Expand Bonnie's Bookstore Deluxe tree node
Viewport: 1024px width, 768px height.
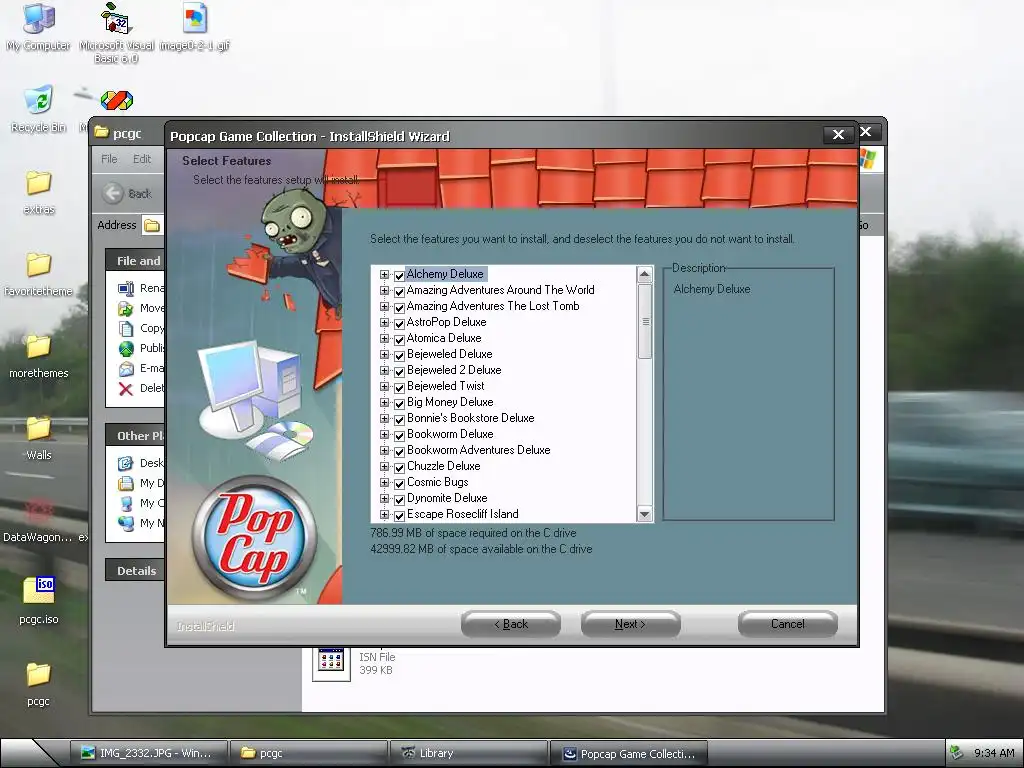[x=384, y=419]
